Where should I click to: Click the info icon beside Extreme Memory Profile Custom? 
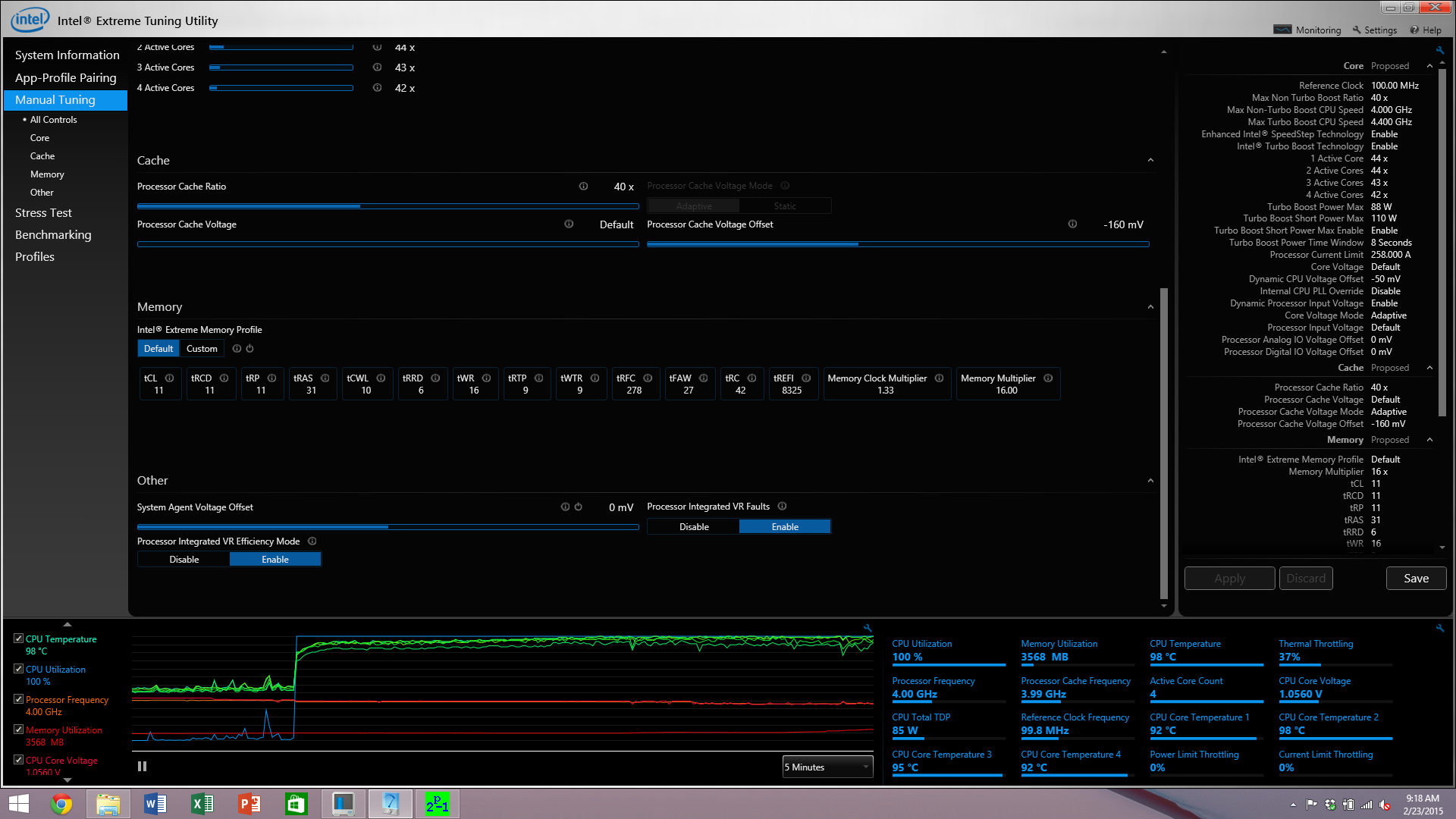237,349
